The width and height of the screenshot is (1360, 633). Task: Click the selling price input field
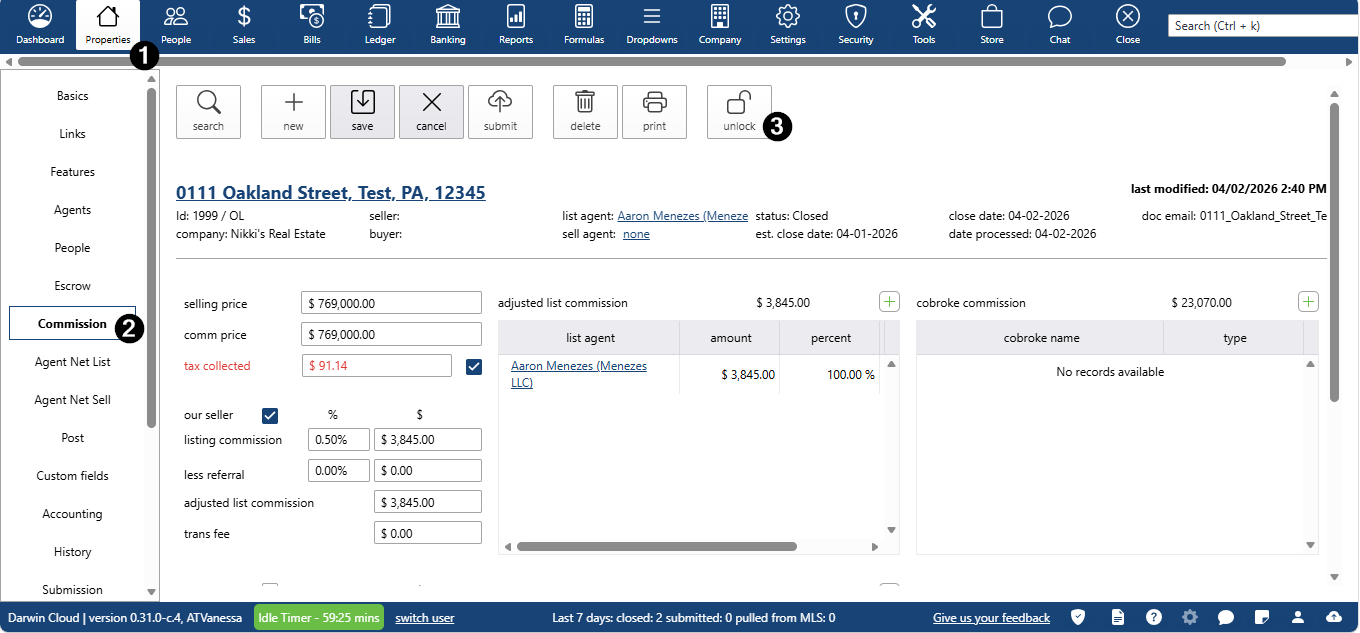pyautogui.click(x=391, y=303)
